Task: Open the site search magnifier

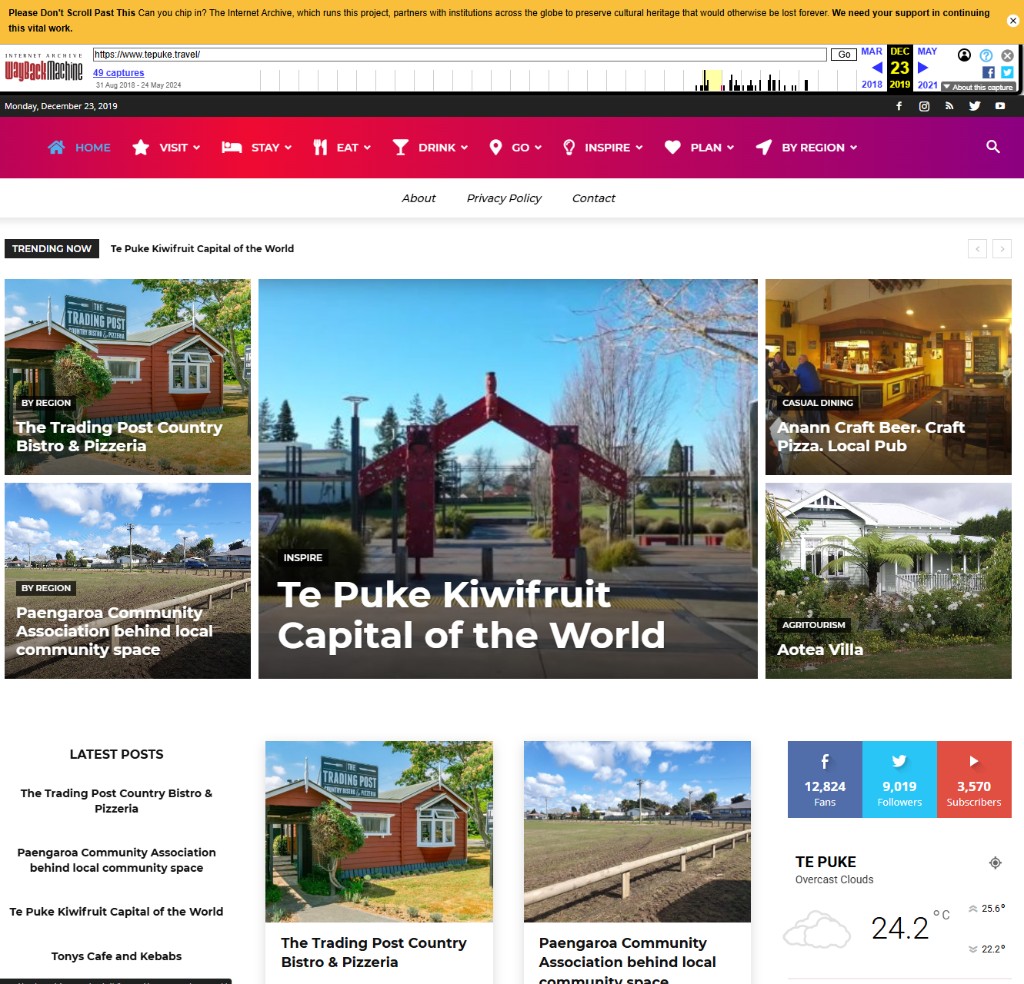Action: (x=993, y=147)
